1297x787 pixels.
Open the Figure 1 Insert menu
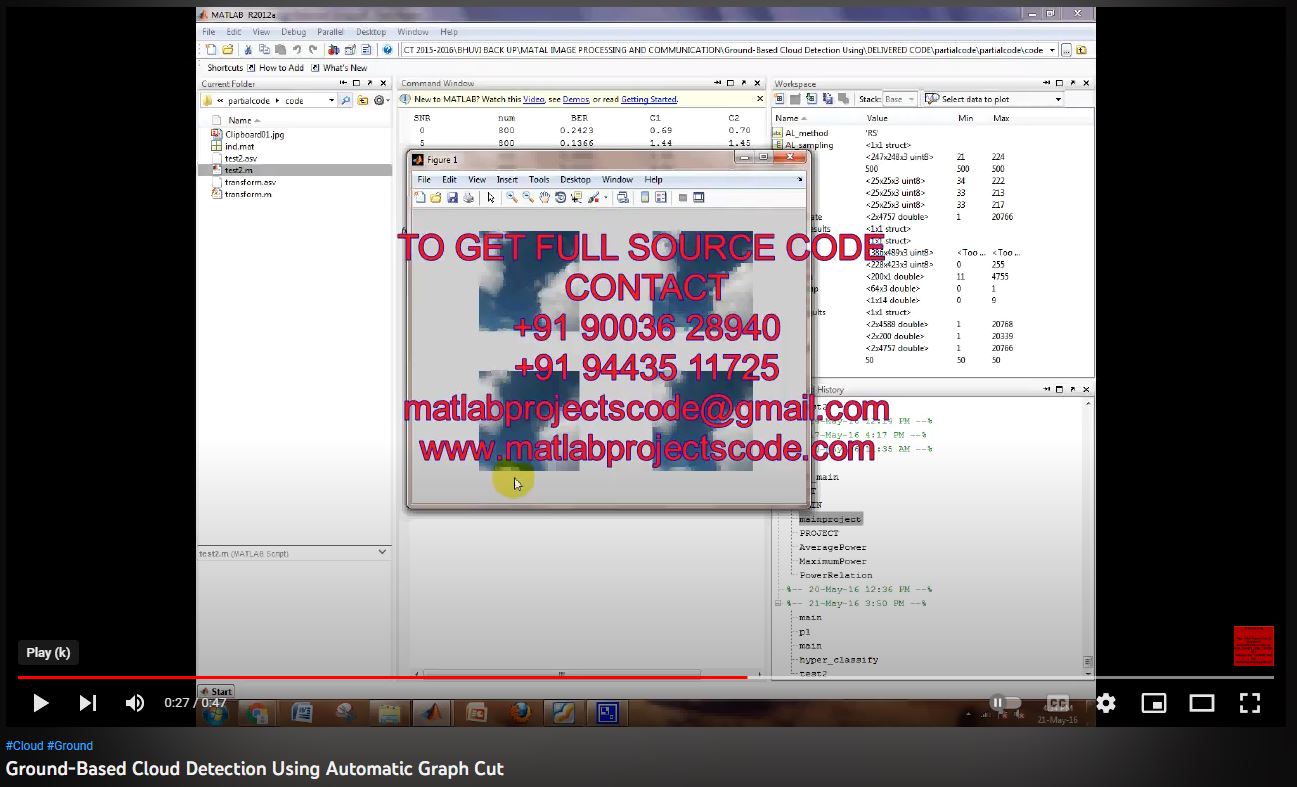[x=507, y=180]
